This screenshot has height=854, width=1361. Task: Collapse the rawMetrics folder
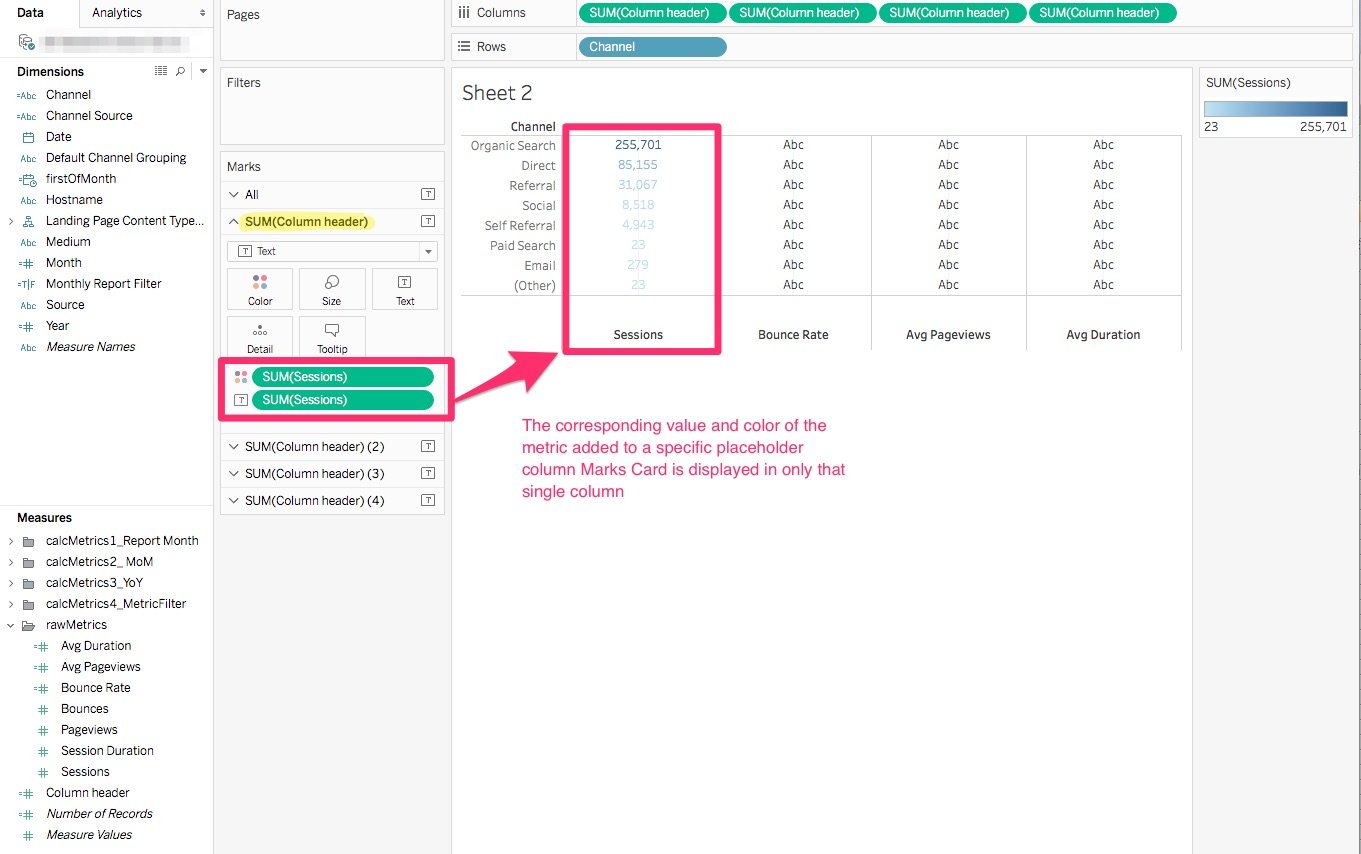pyautogui.click(x=10, y=624)
